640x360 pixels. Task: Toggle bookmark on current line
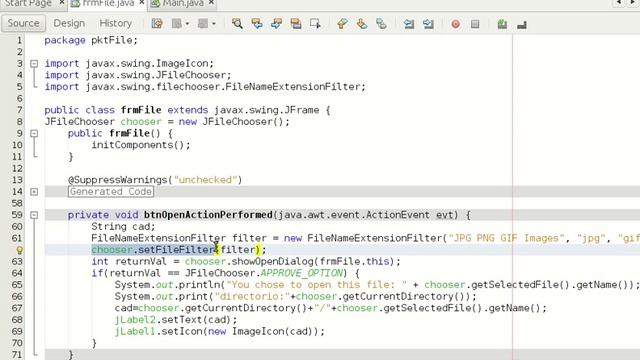381,24
